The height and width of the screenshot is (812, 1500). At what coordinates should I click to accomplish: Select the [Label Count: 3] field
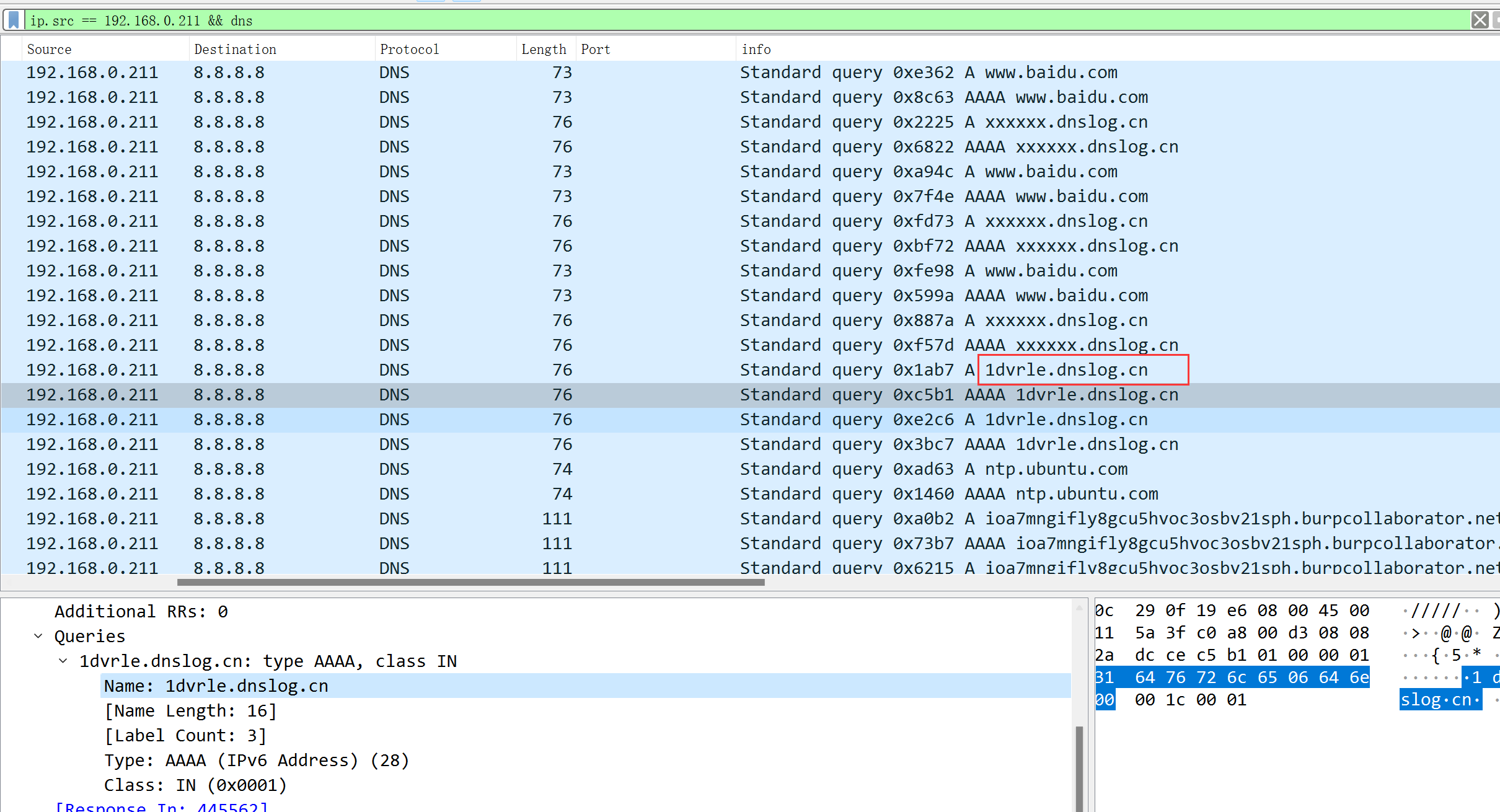pyautogui.click(x=185, y=735)
